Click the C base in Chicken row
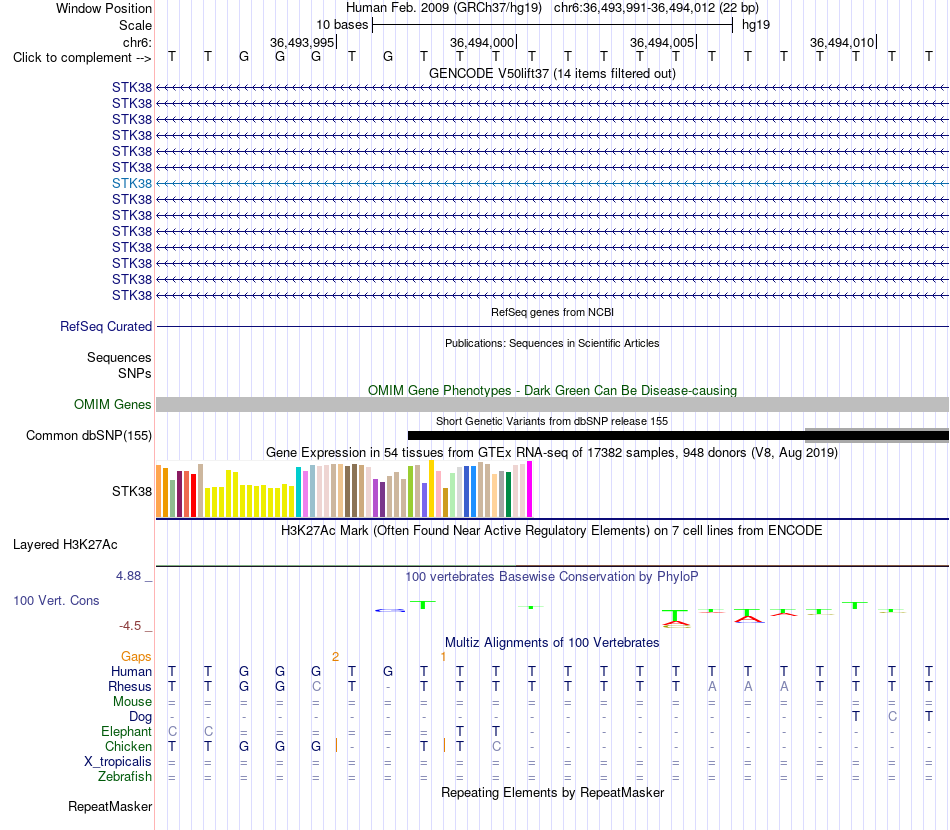The image size is (950, 830). 496,746
